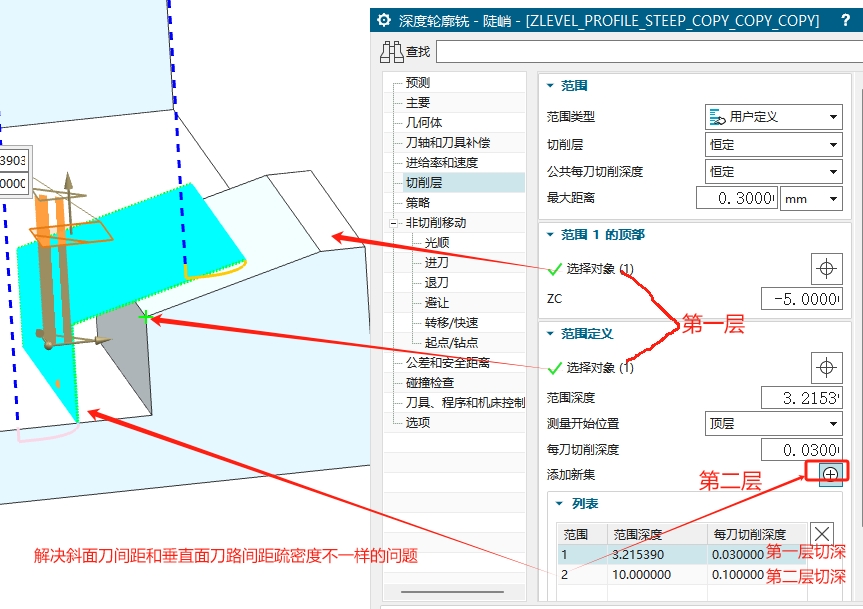
Task: Click the 范围深度 value field
Action: [x=801, y=398]
